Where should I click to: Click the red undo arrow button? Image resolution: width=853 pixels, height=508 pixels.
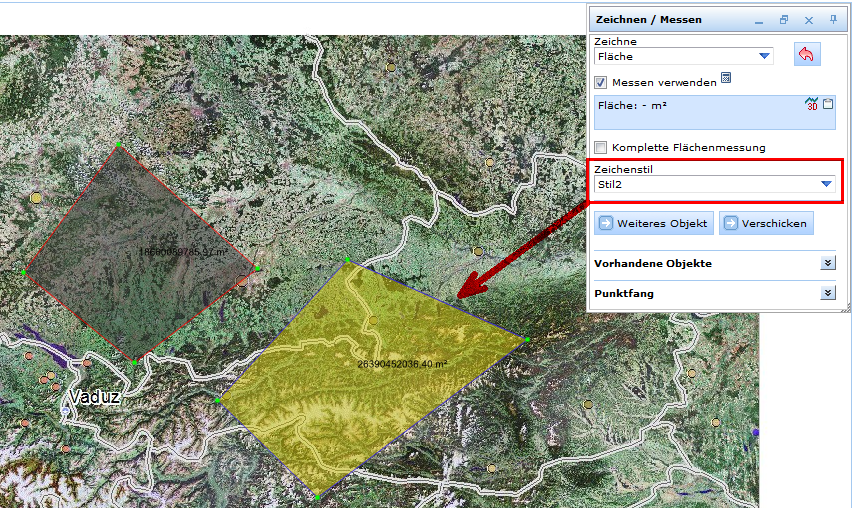806,55
